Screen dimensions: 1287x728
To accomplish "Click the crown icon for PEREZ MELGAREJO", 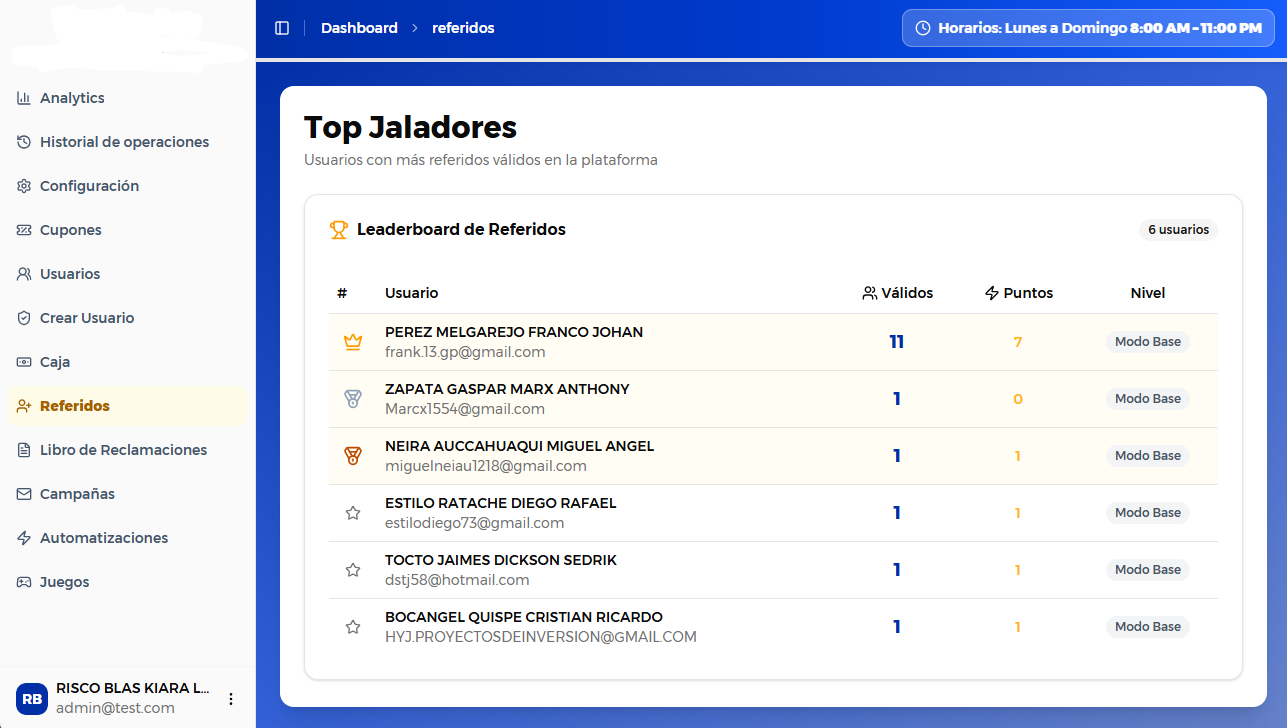I will (x=352, y=342).
